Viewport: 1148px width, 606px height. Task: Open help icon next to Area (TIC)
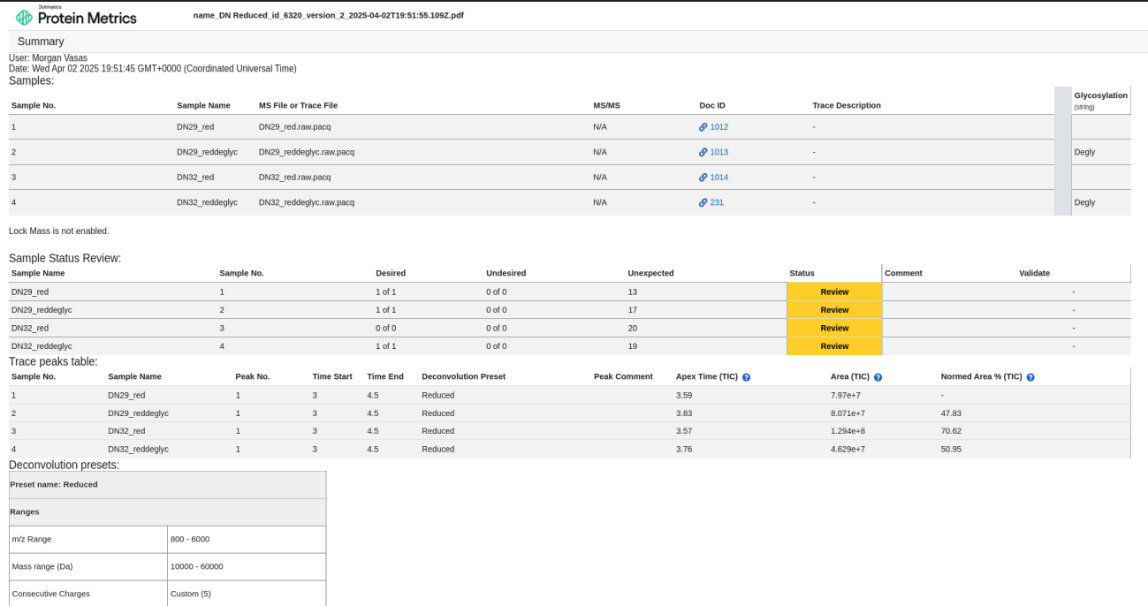[878, 378]
